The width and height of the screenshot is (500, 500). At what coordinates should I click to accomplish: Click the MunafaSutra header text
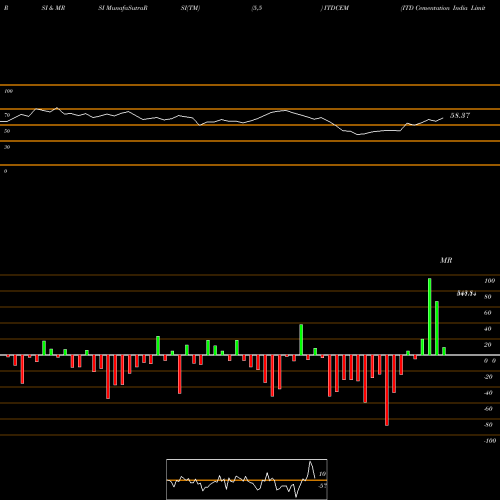coord(123,8)
